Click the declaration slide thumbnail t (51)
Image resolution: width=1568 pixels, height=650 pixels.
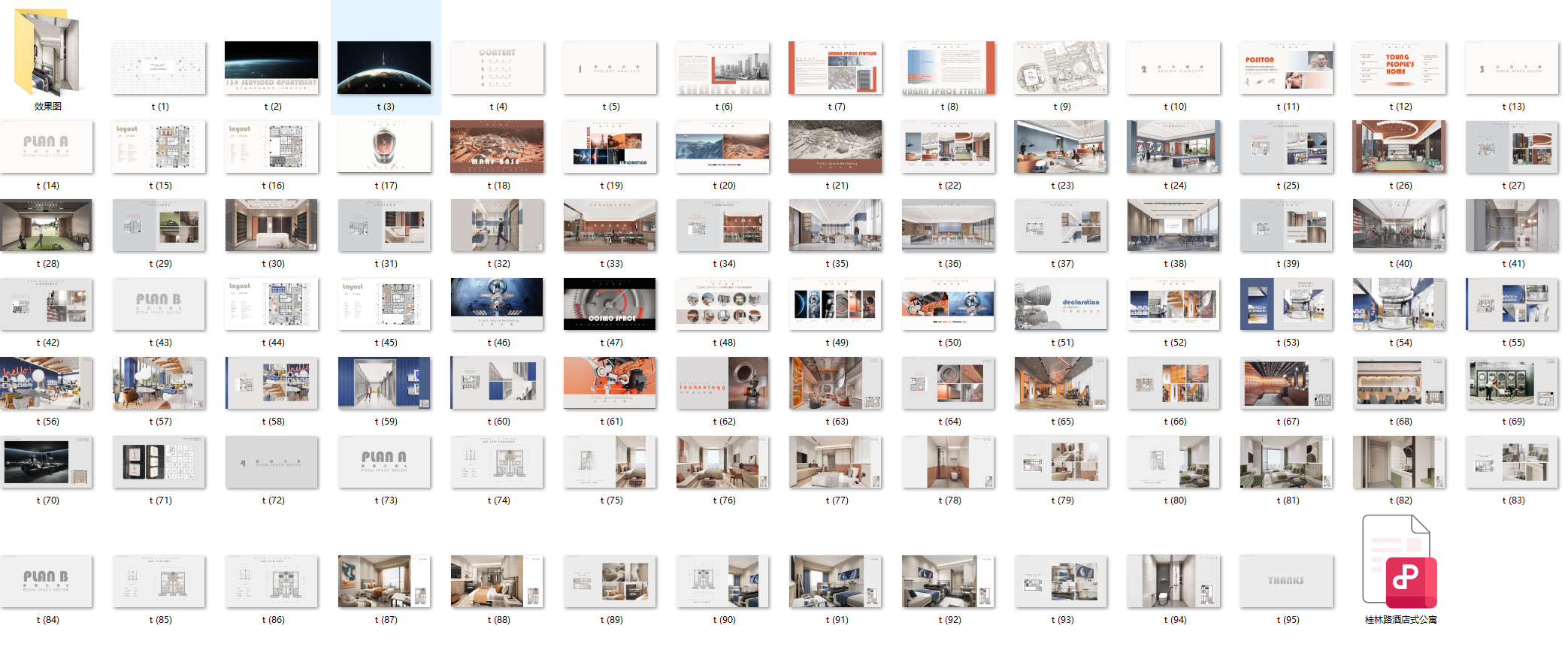[x=1061, y=304]
